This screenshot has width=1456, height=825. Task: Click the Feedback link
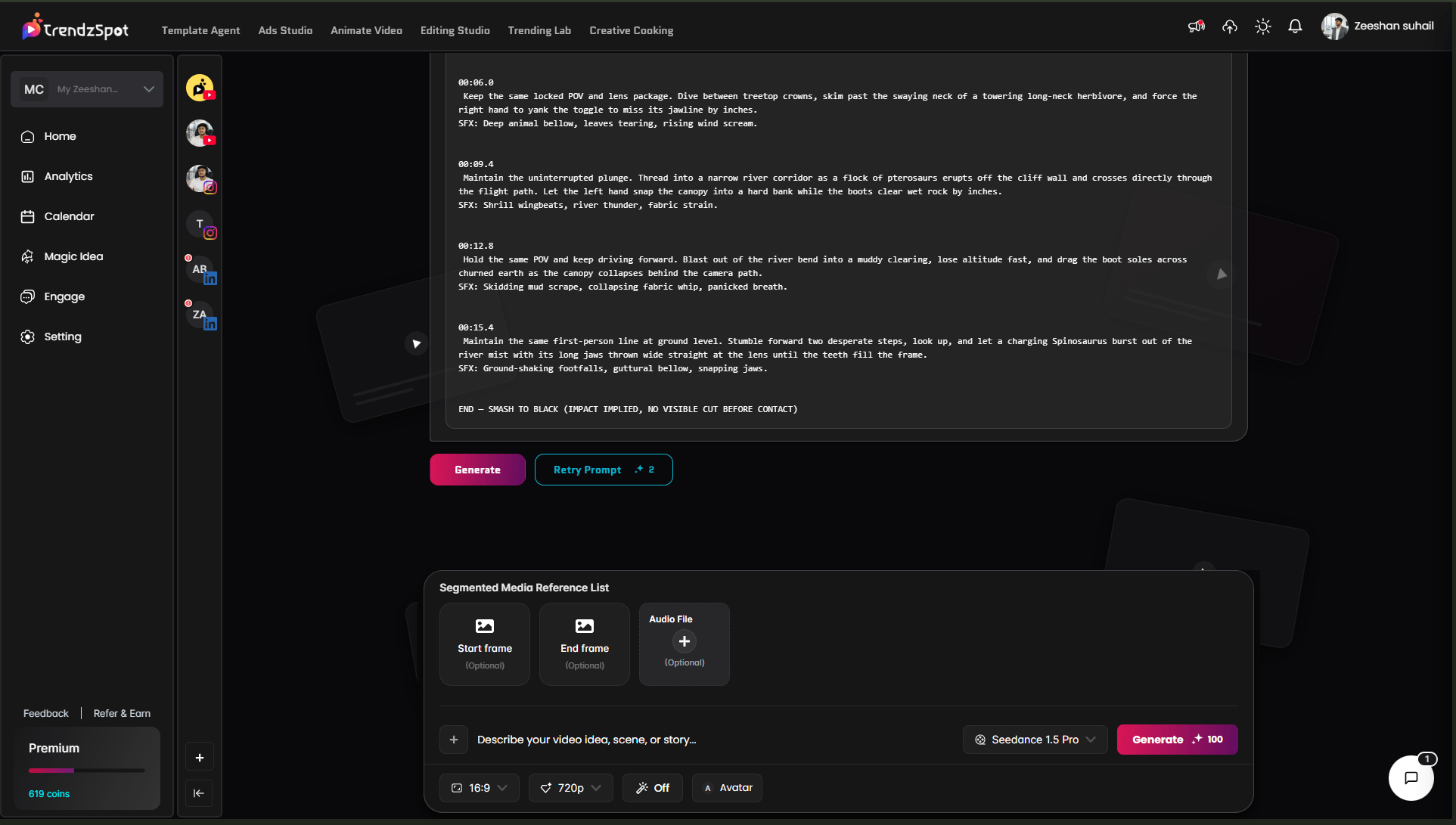pos(45,713)
